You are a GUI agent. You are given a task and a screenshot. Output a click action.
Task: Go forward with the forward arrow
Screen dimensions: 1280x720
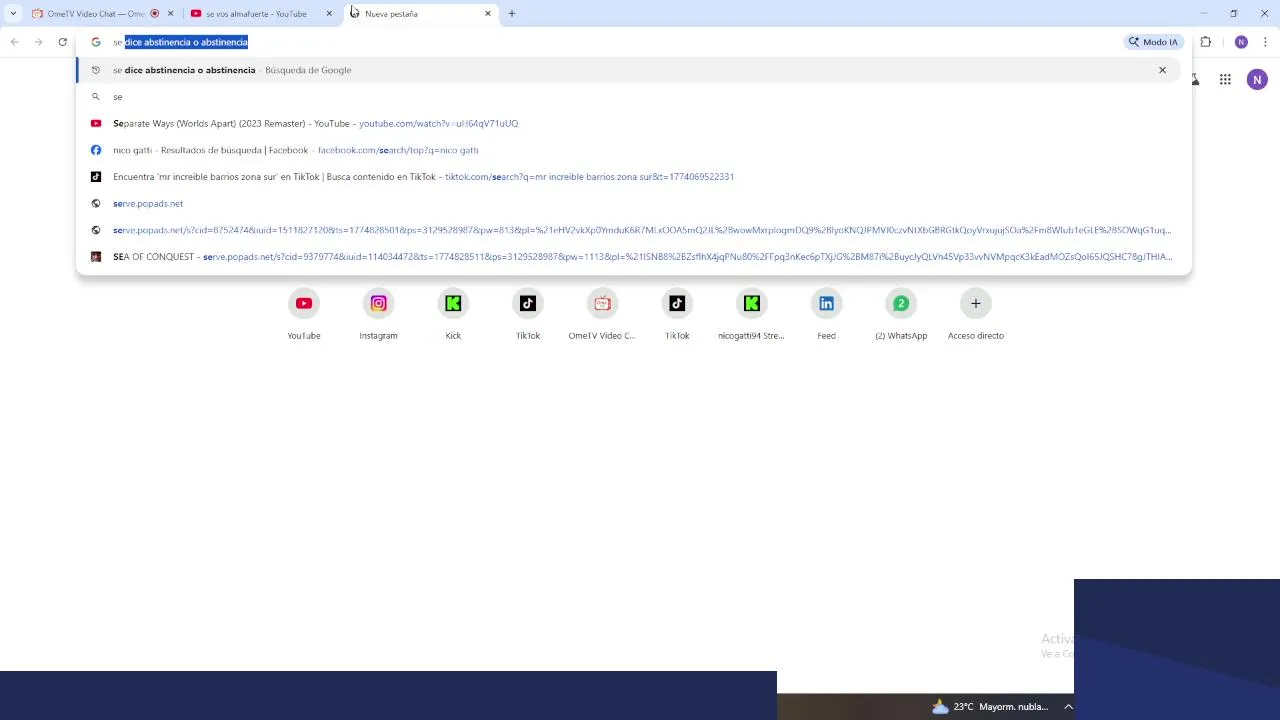click(38, 42)
